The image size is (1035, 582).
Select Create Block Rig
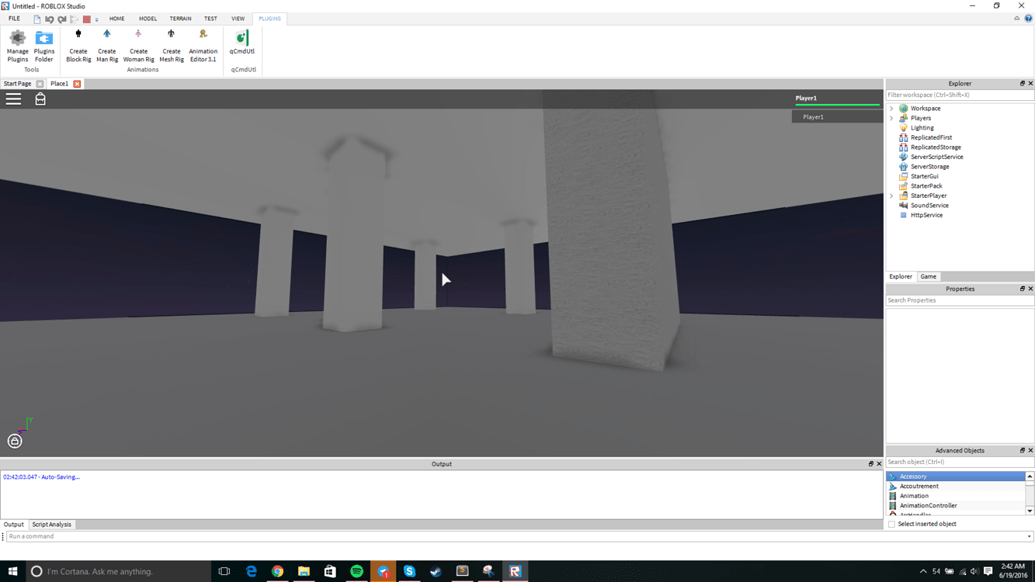(x=78, y=42)
